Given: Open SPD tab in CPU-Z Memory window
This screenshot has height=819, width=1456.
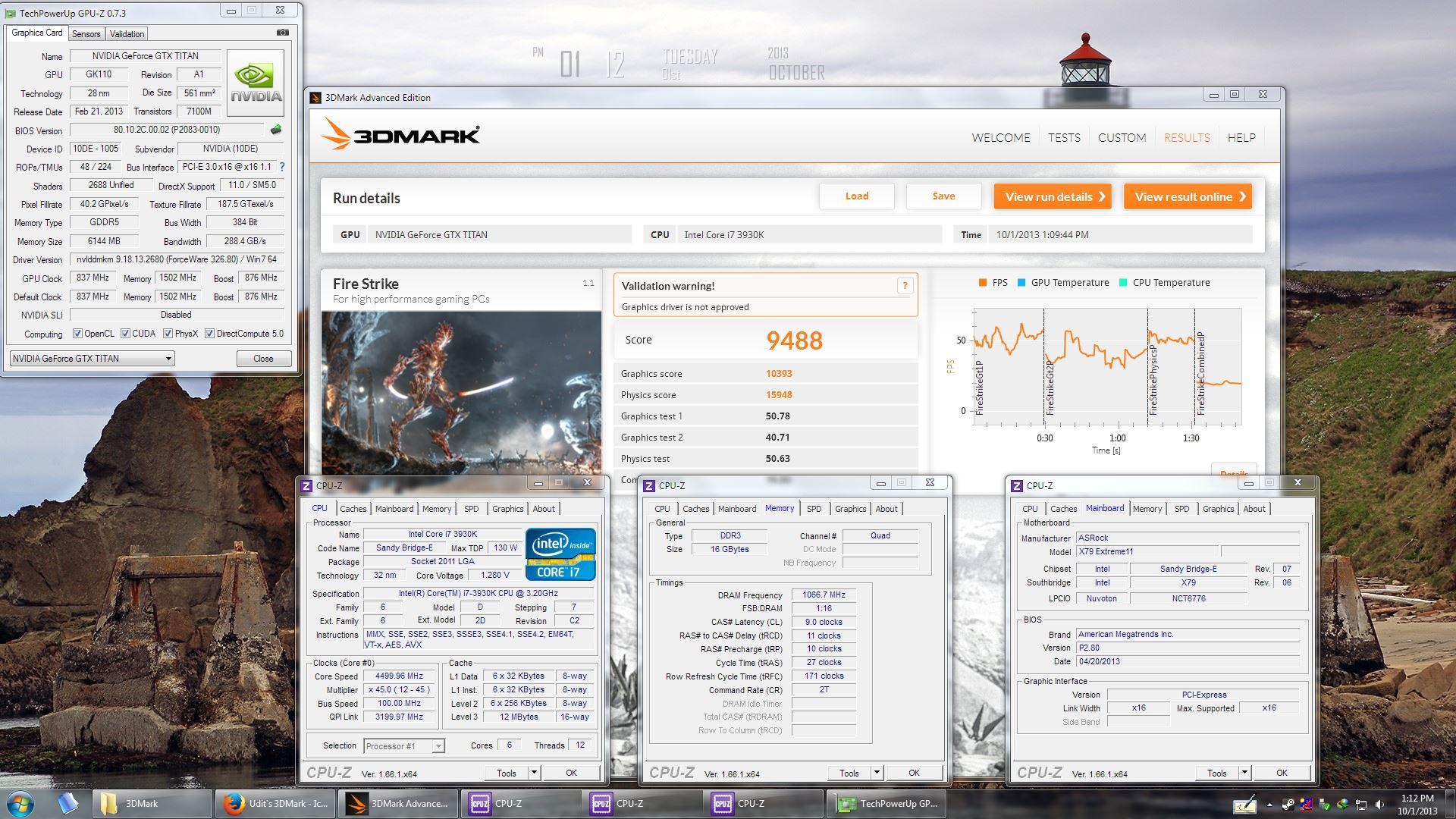Looking at the screenshot, I should [814, 509].
